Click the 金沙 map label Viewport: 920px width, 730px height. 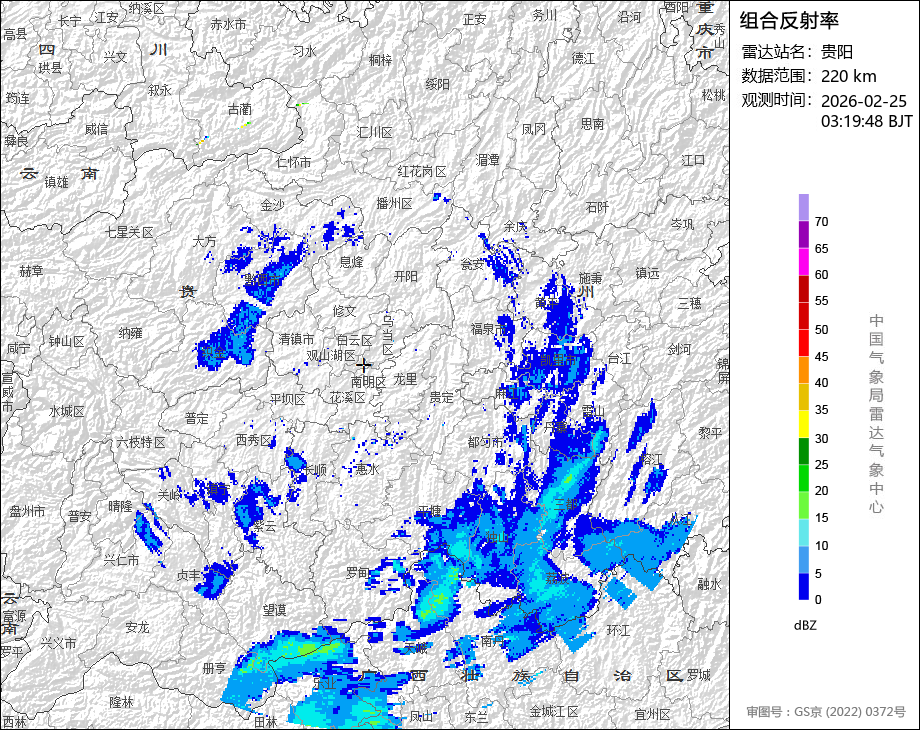[272, 205]
